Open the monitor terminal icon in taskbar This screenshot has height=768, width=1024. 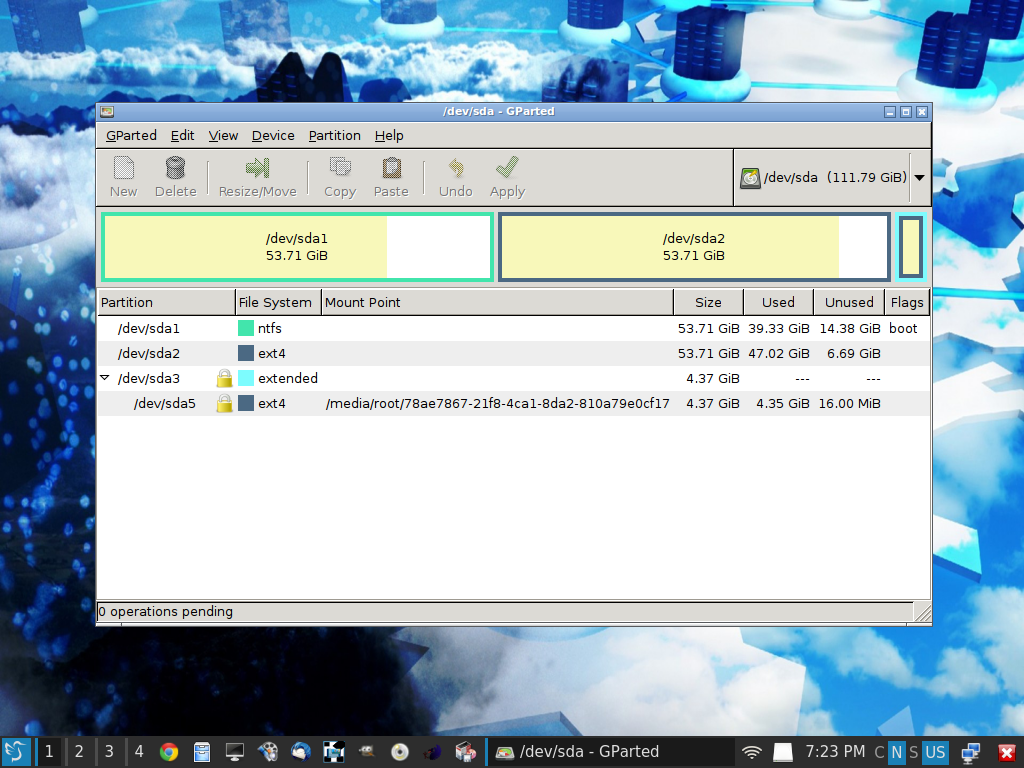[x=234, y=752]
